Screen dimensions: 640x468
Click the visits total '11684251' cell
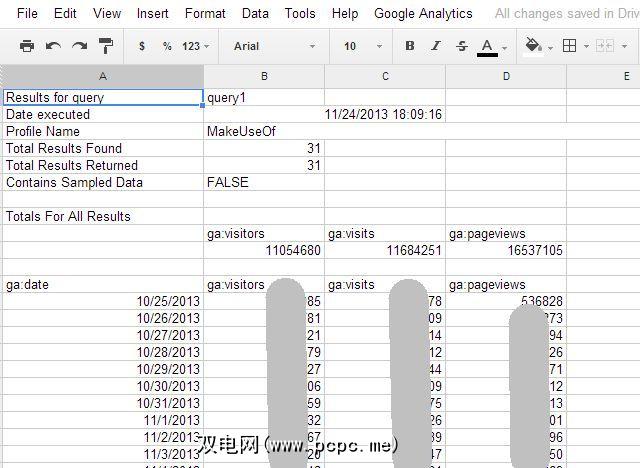[x=385, y=250]
